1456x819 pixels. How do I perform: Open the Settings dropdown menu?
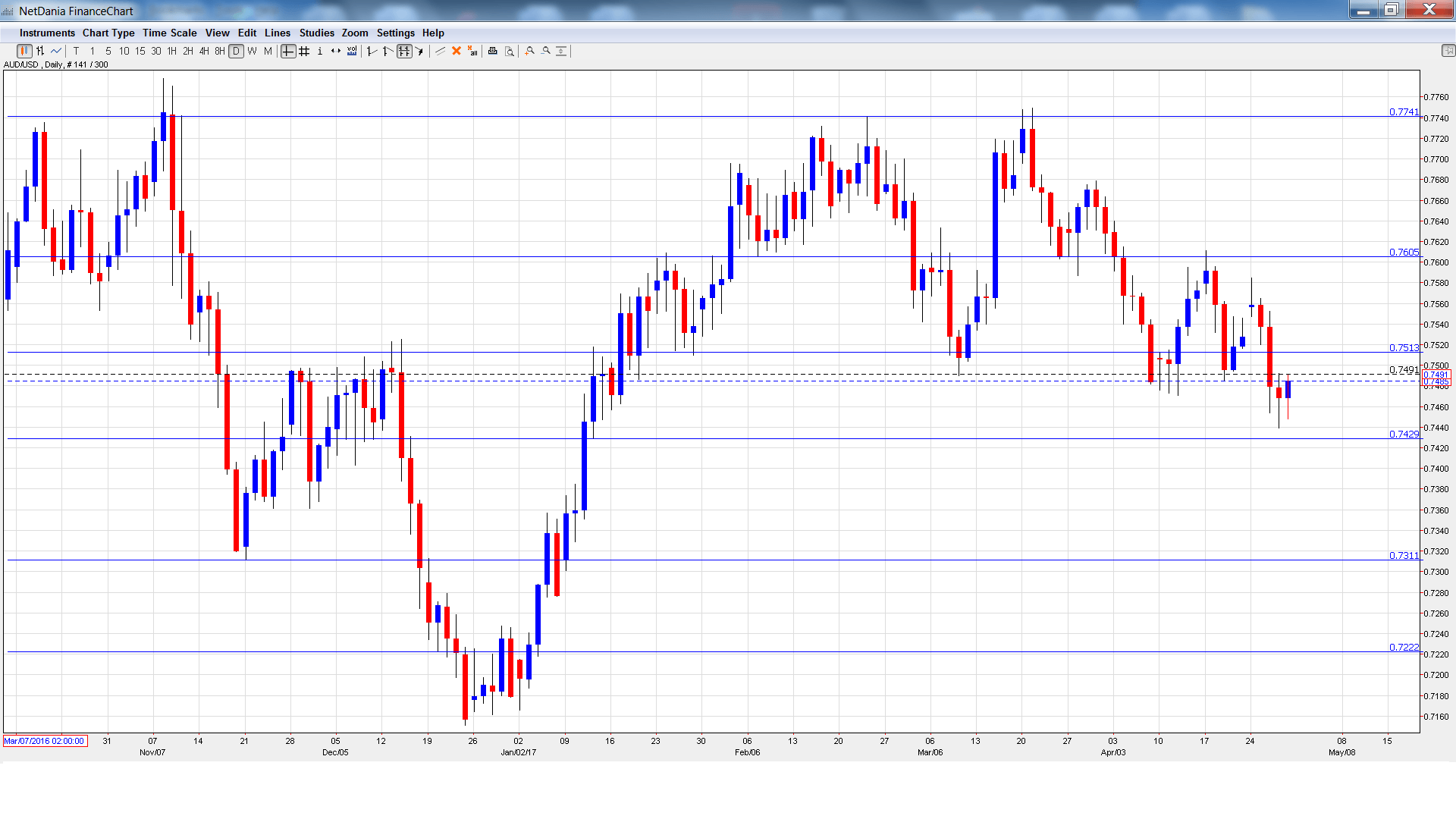395,33
